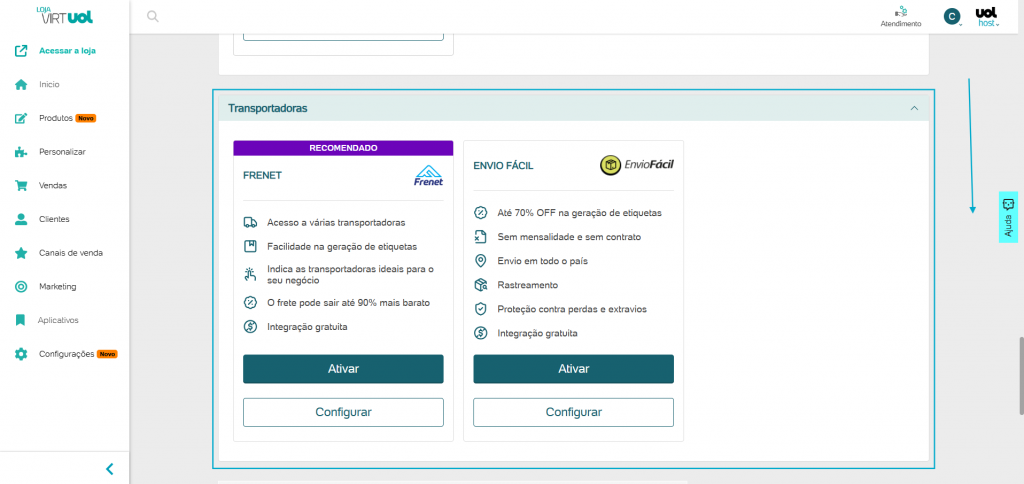Image resolution: width=1024 pixels, height=484 pixels.
Task: Click Acessar a loja link
Action: click(x=67, y=51)
